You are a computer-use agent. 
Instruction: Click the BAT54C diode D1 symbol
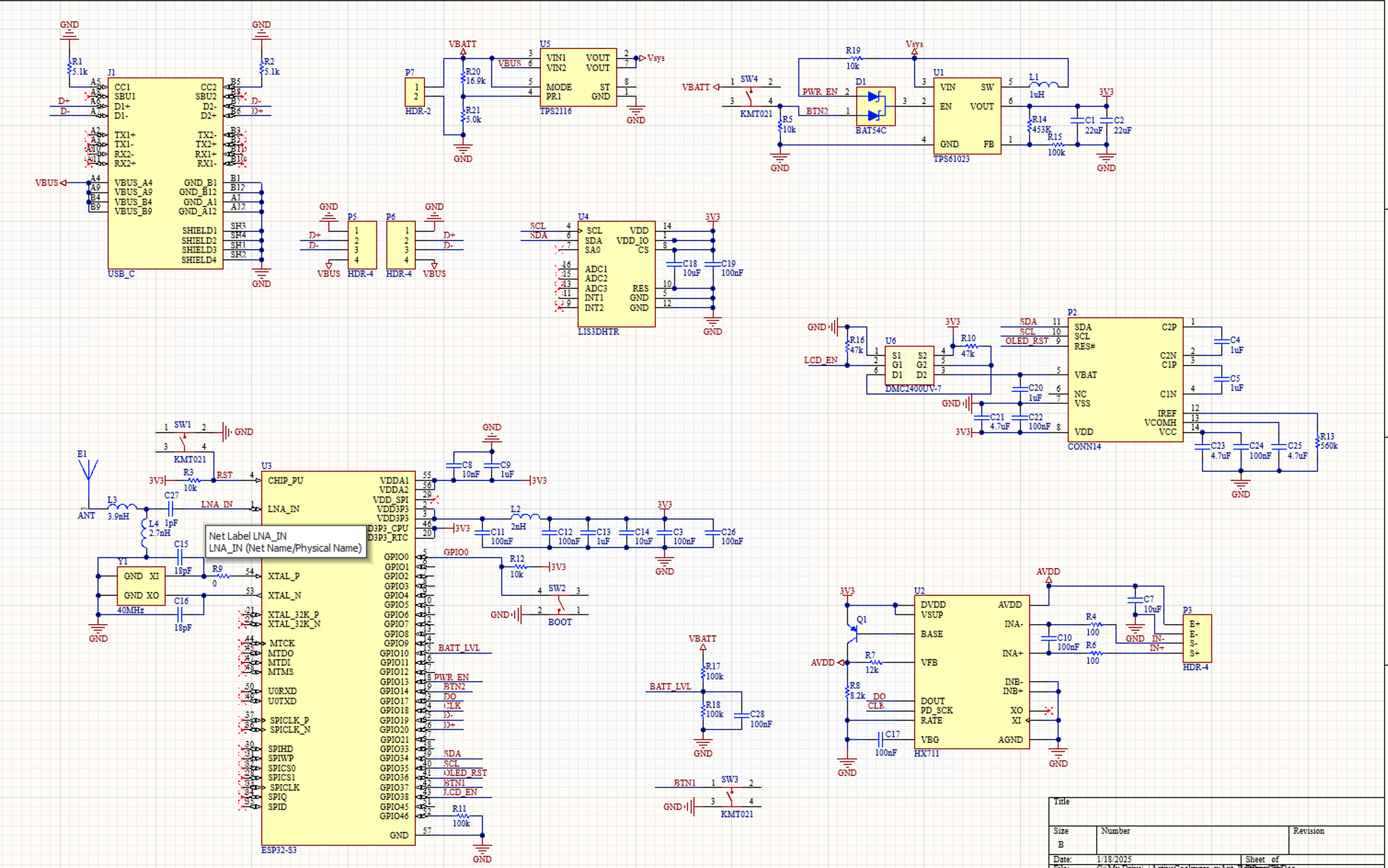(875, 106)
